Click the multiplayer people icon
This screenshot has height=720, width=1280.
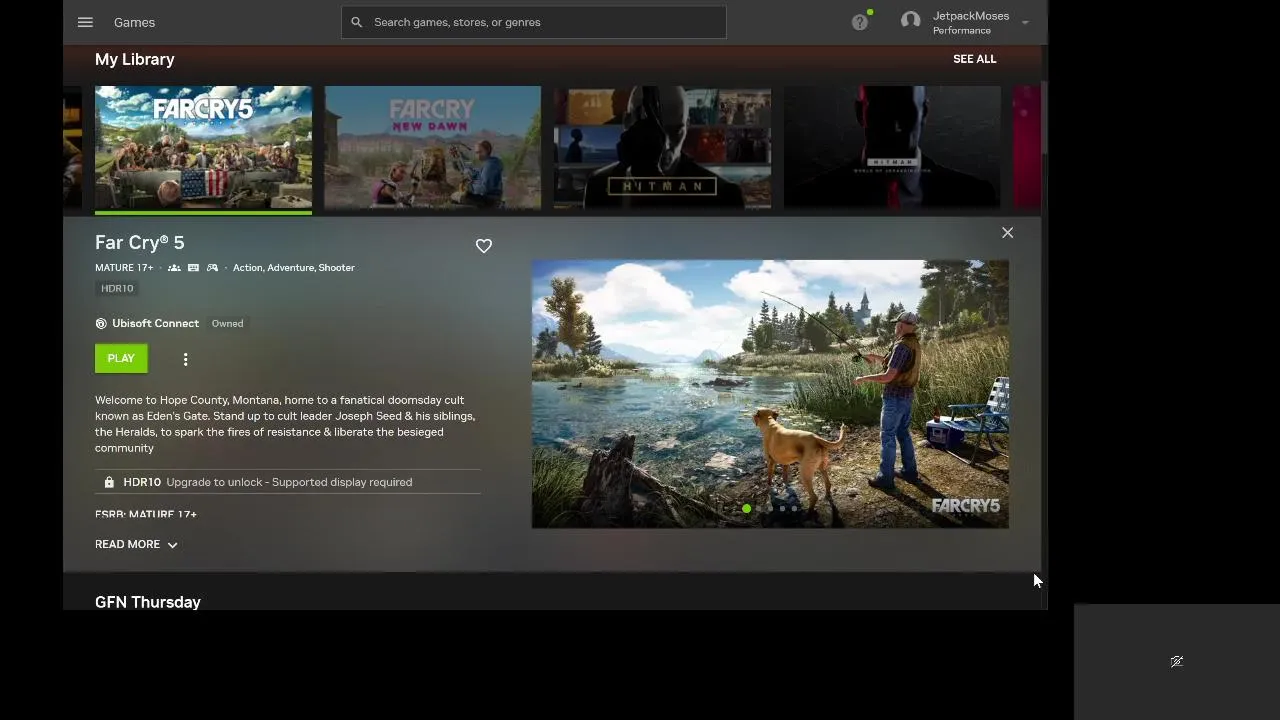click(174, 268)
